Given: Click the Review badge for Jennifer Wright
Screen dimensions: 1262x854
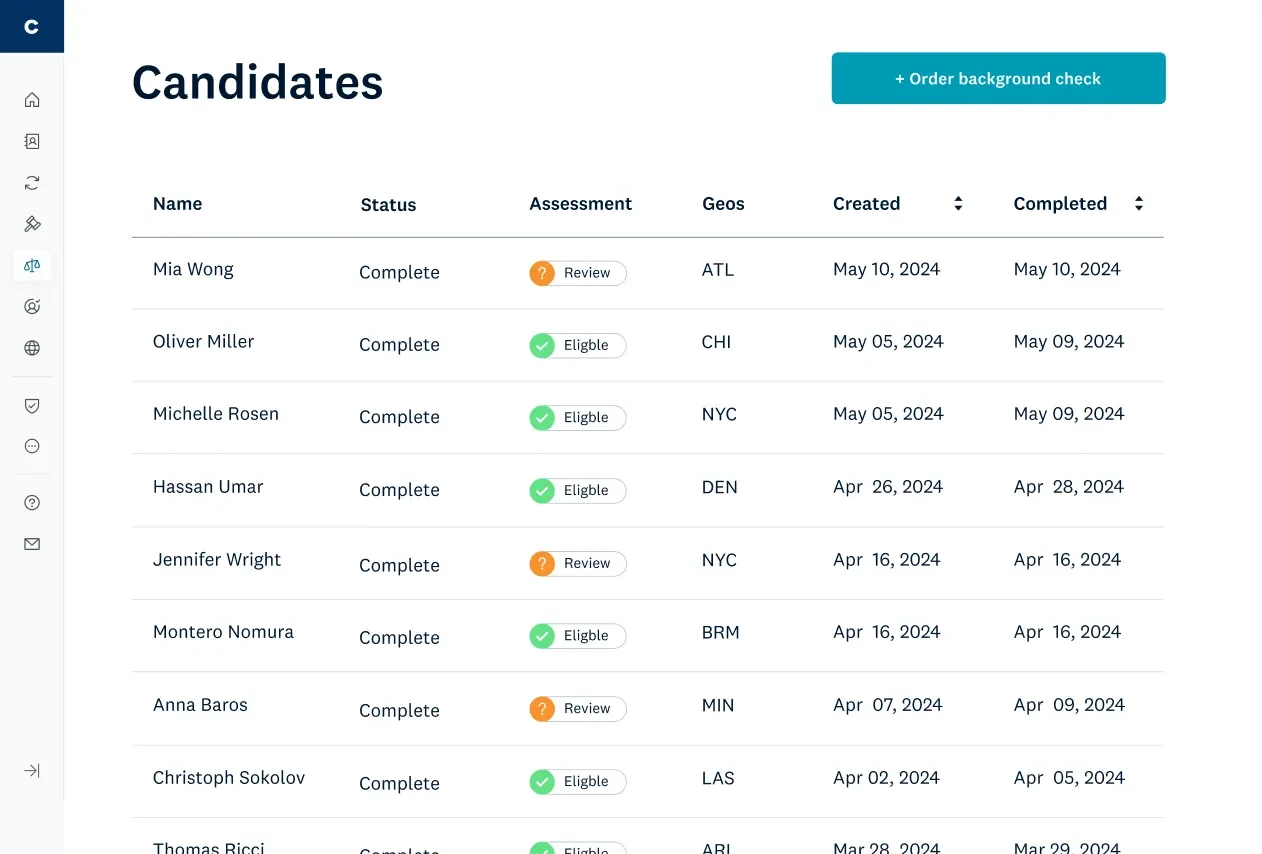Looking at the screenshot, I should click(578, 564).
